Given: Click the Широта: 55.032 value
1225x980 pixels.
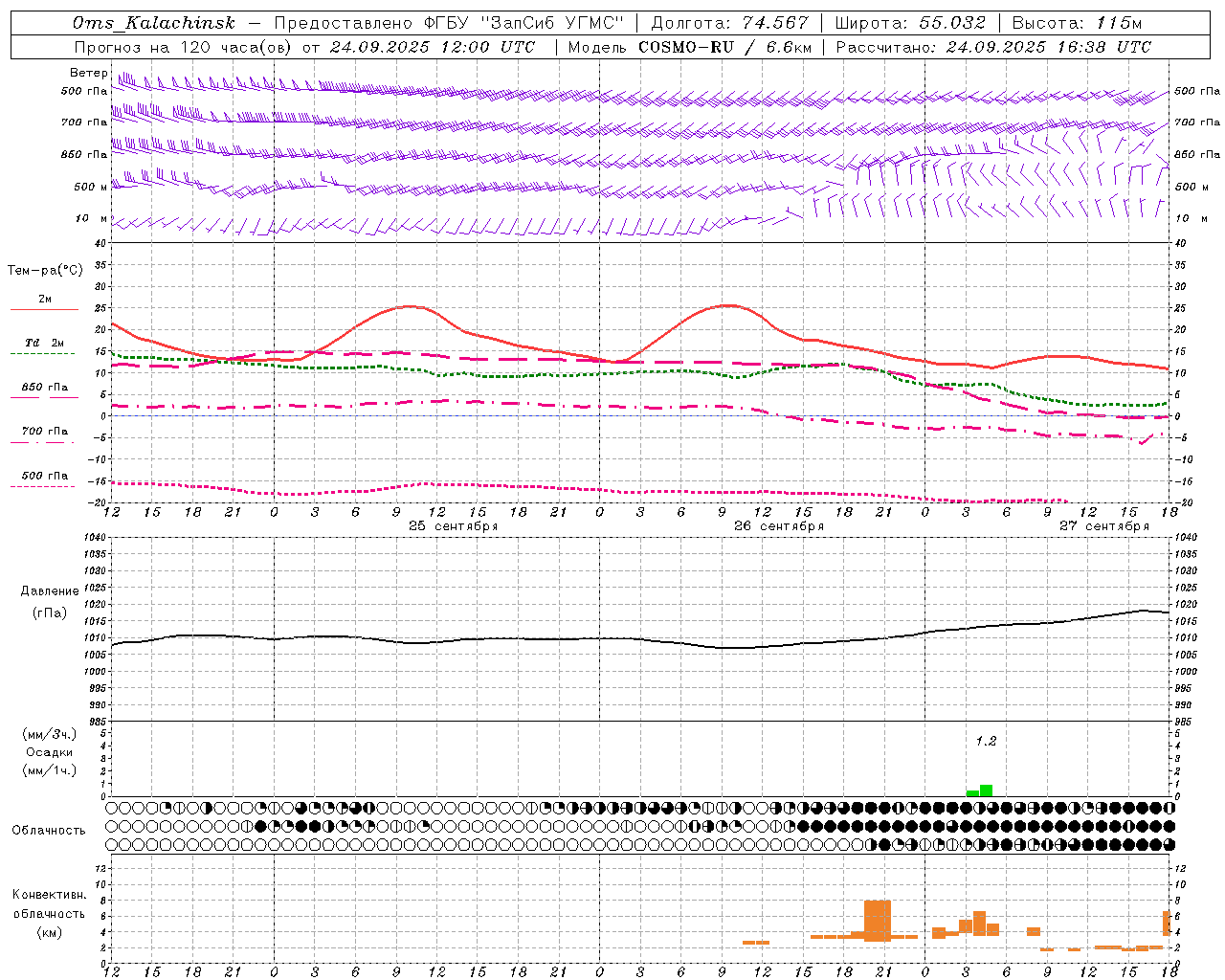Looking at the screenshot, I should tap(910, 23).
